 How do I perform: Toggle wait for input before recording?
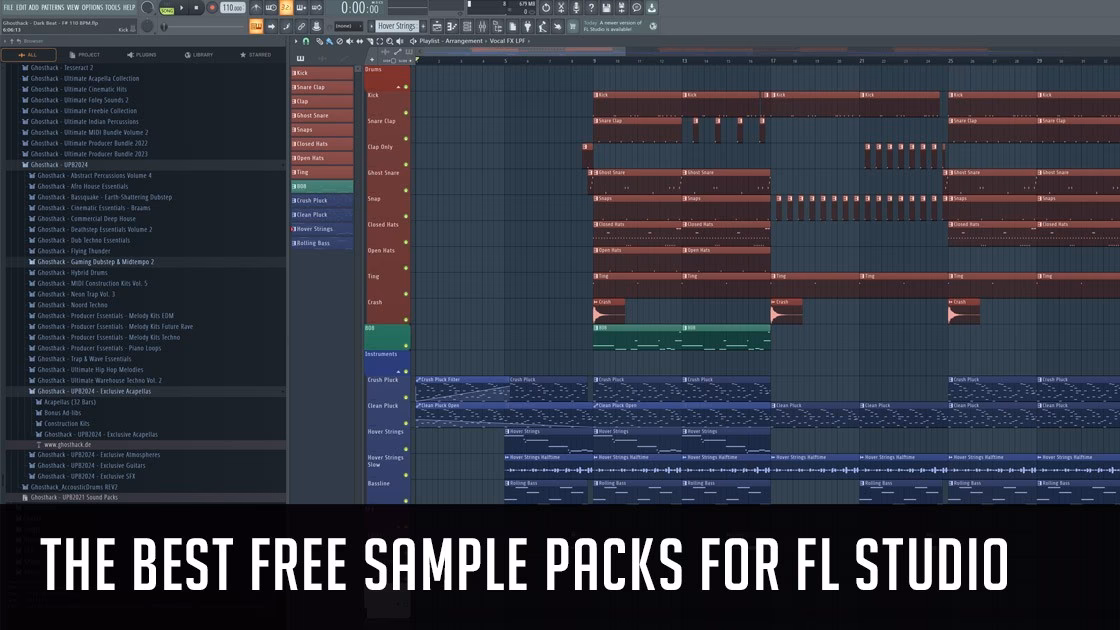[271, 8]
